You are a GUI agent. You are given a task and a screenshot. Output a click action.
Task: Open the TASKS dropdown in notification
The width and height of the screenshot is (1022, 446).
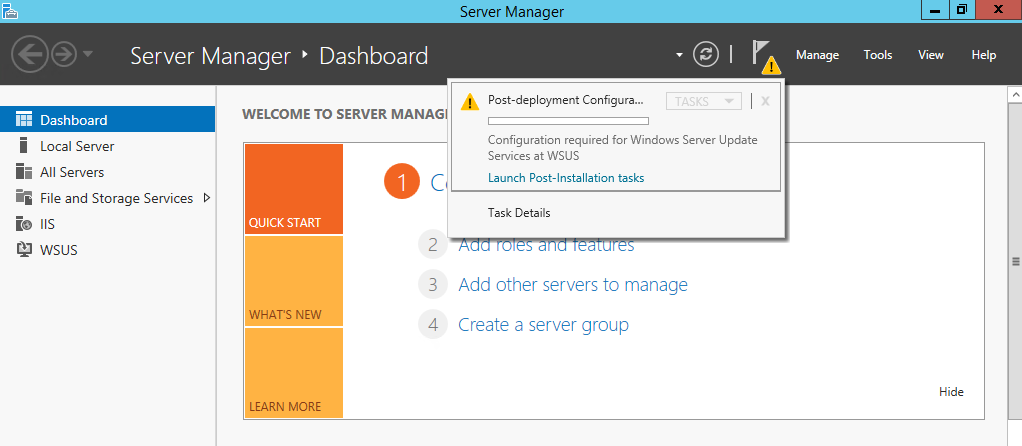click(x=704, y=101)
